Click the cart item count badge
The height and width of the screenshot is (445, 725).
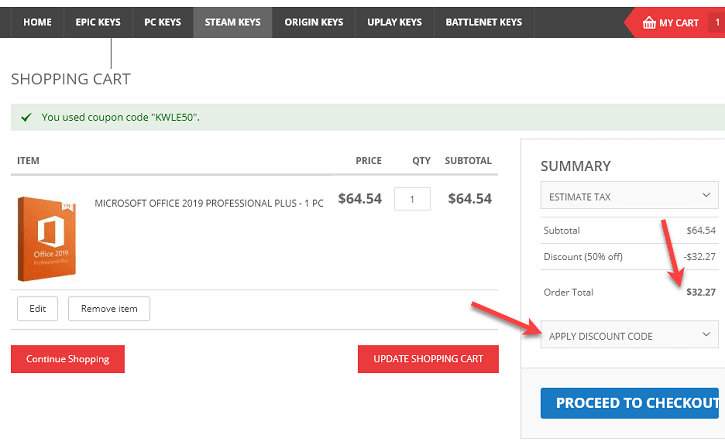coord(717,22)
